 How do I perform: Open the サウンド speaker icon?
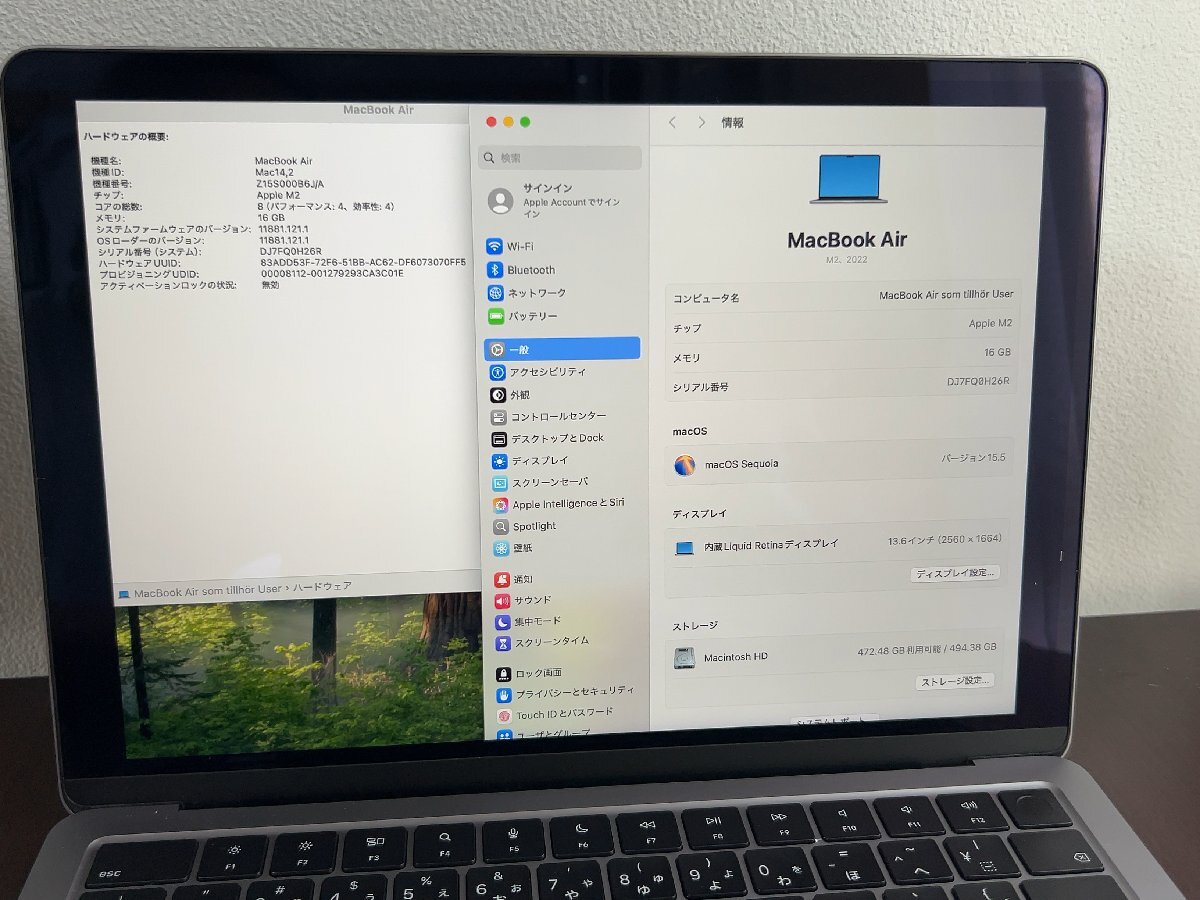point(503,601)
